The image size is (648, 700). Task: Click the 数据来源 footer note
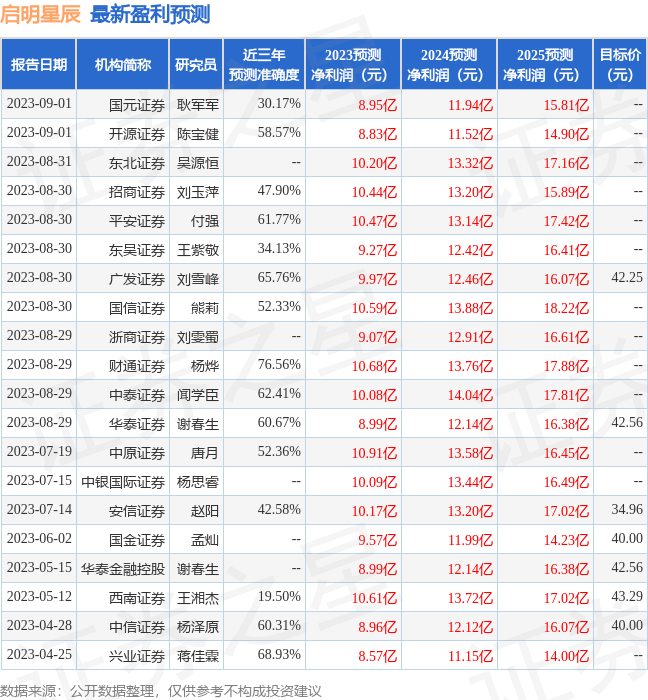tap(161, 691)
